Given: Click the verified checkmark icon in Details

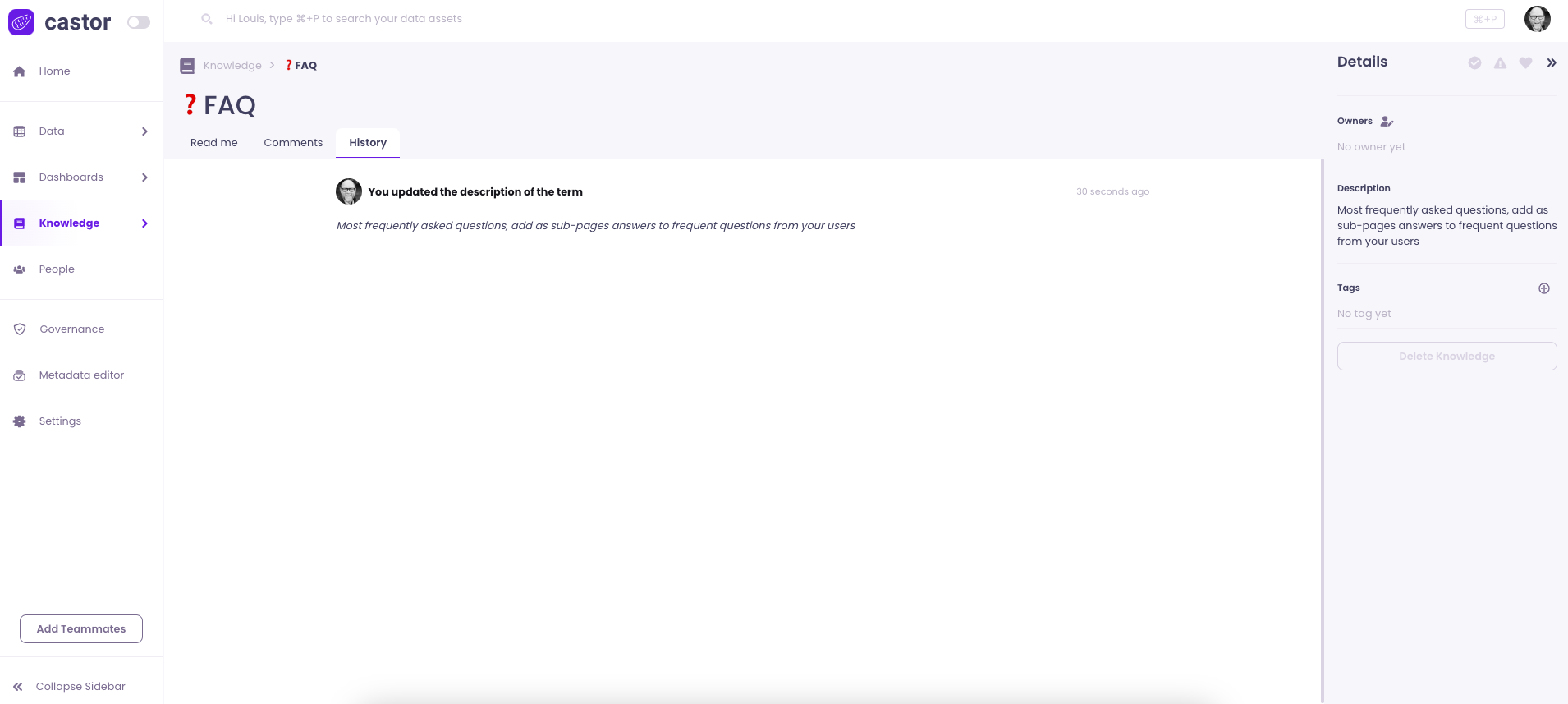Looking at the screenshot, I should click(1474, 63).
